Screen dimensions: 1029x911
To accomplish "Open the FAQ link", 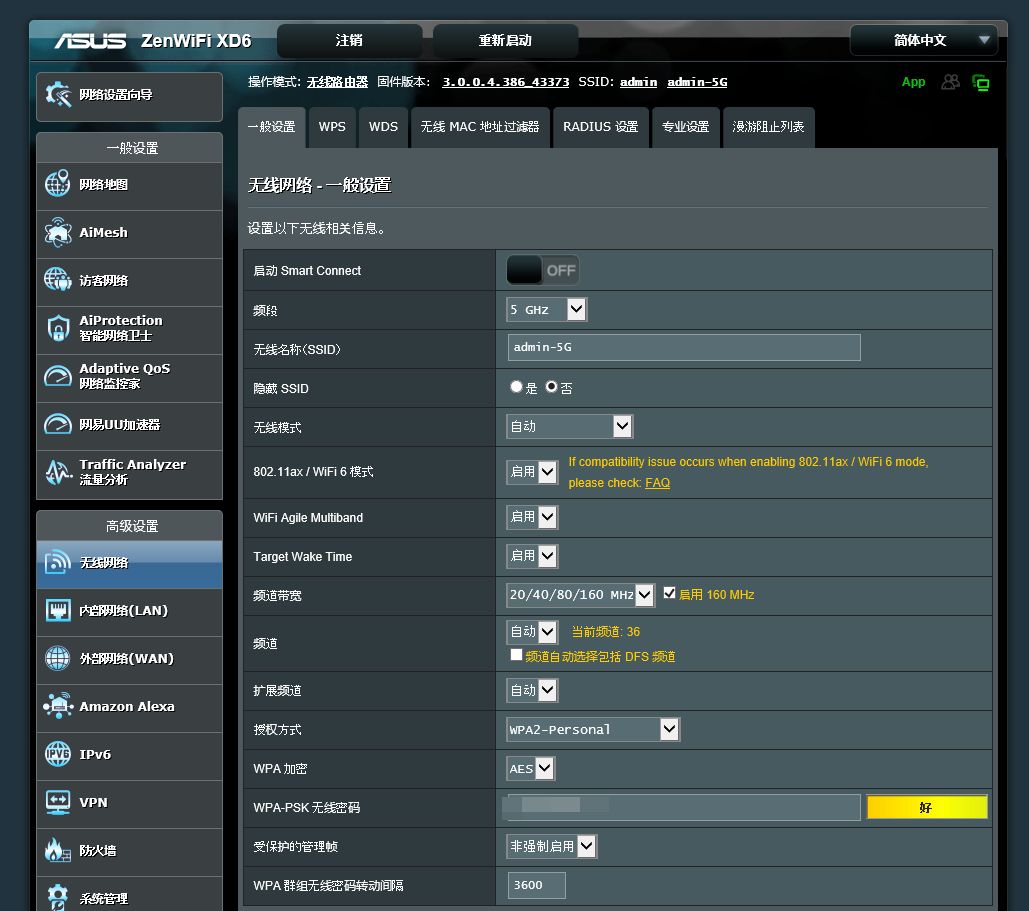I will 658,483.
